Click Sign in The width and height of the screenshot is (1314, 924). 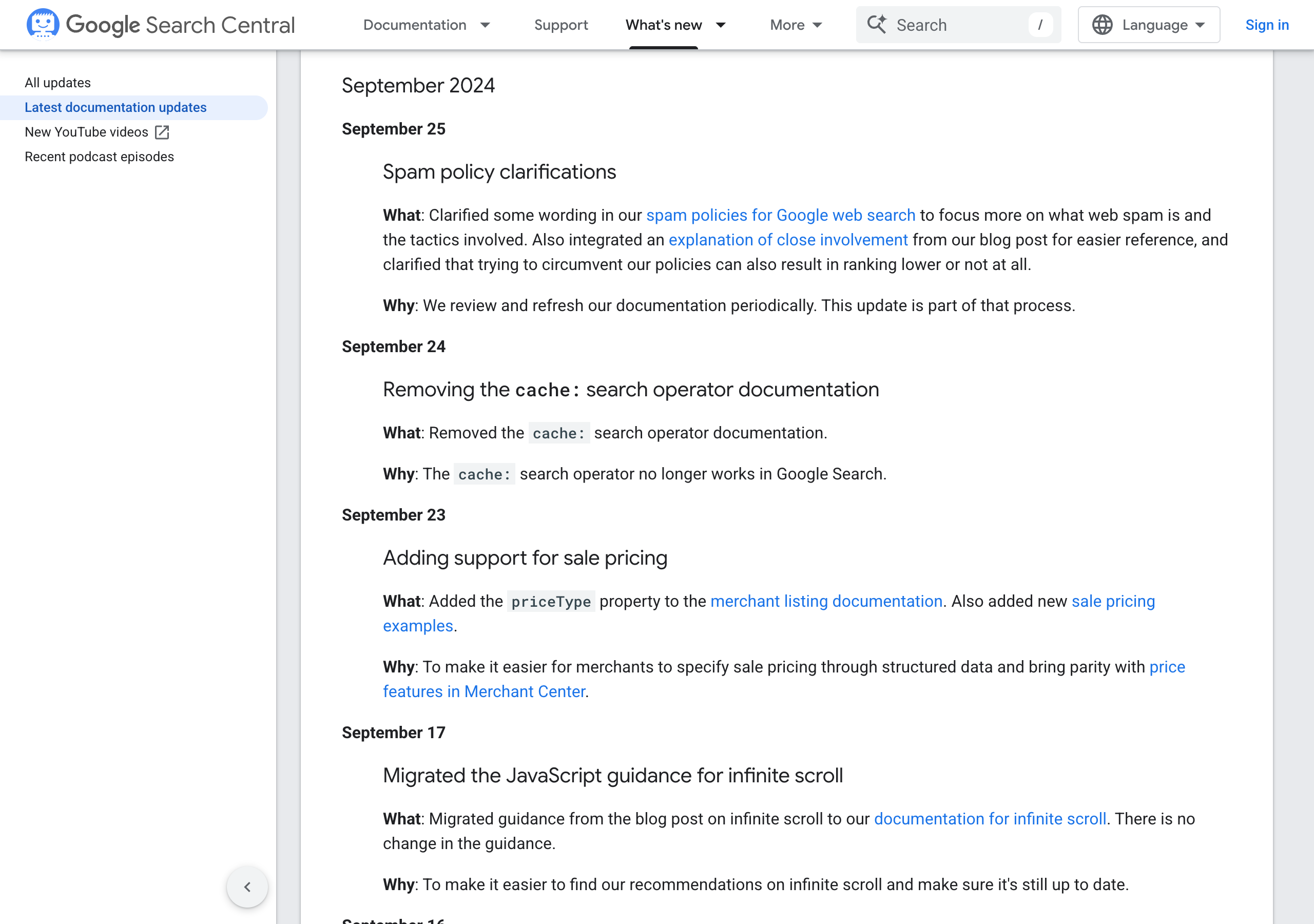1267,25
